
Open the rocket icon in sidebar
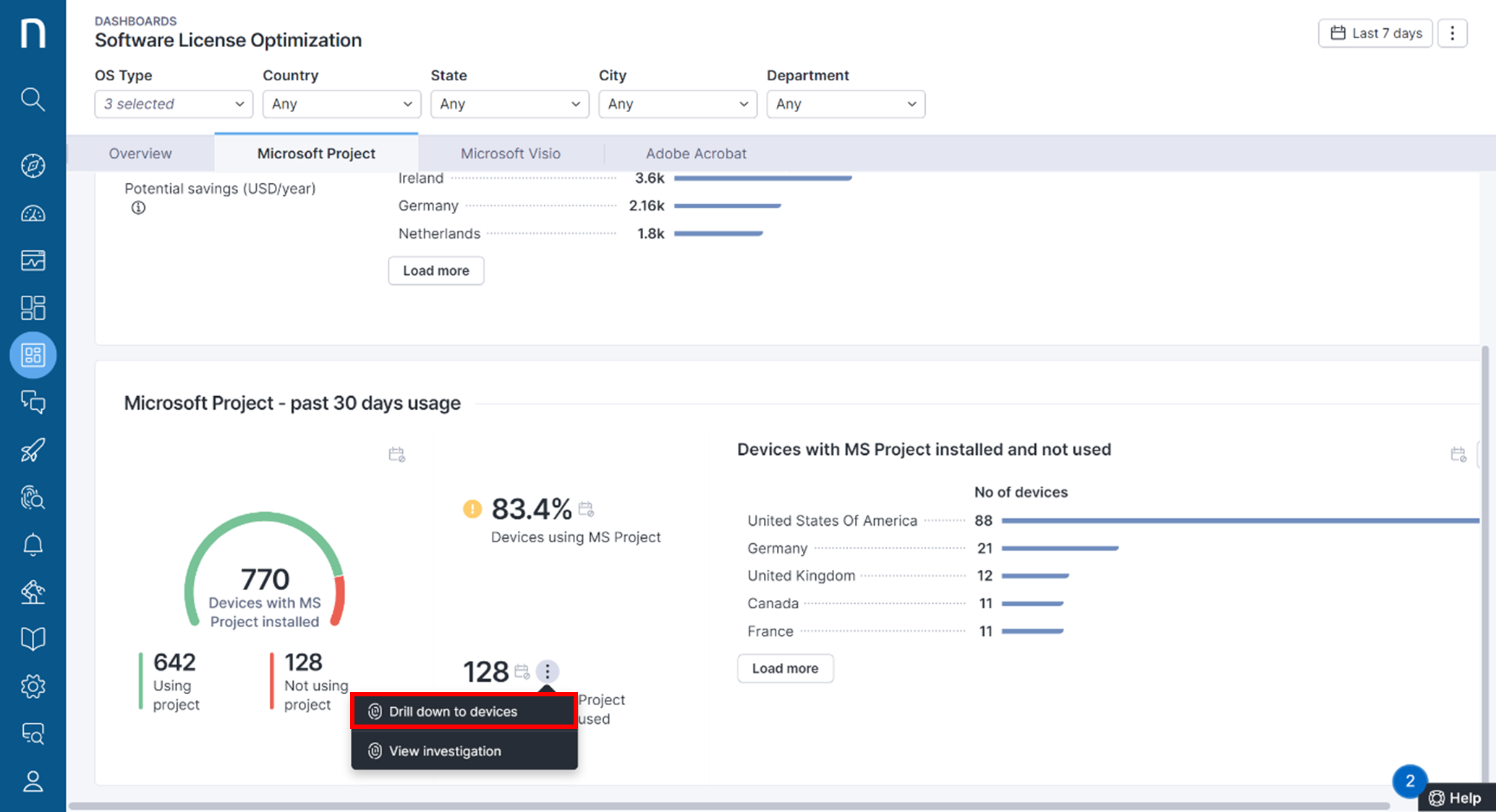33,450
